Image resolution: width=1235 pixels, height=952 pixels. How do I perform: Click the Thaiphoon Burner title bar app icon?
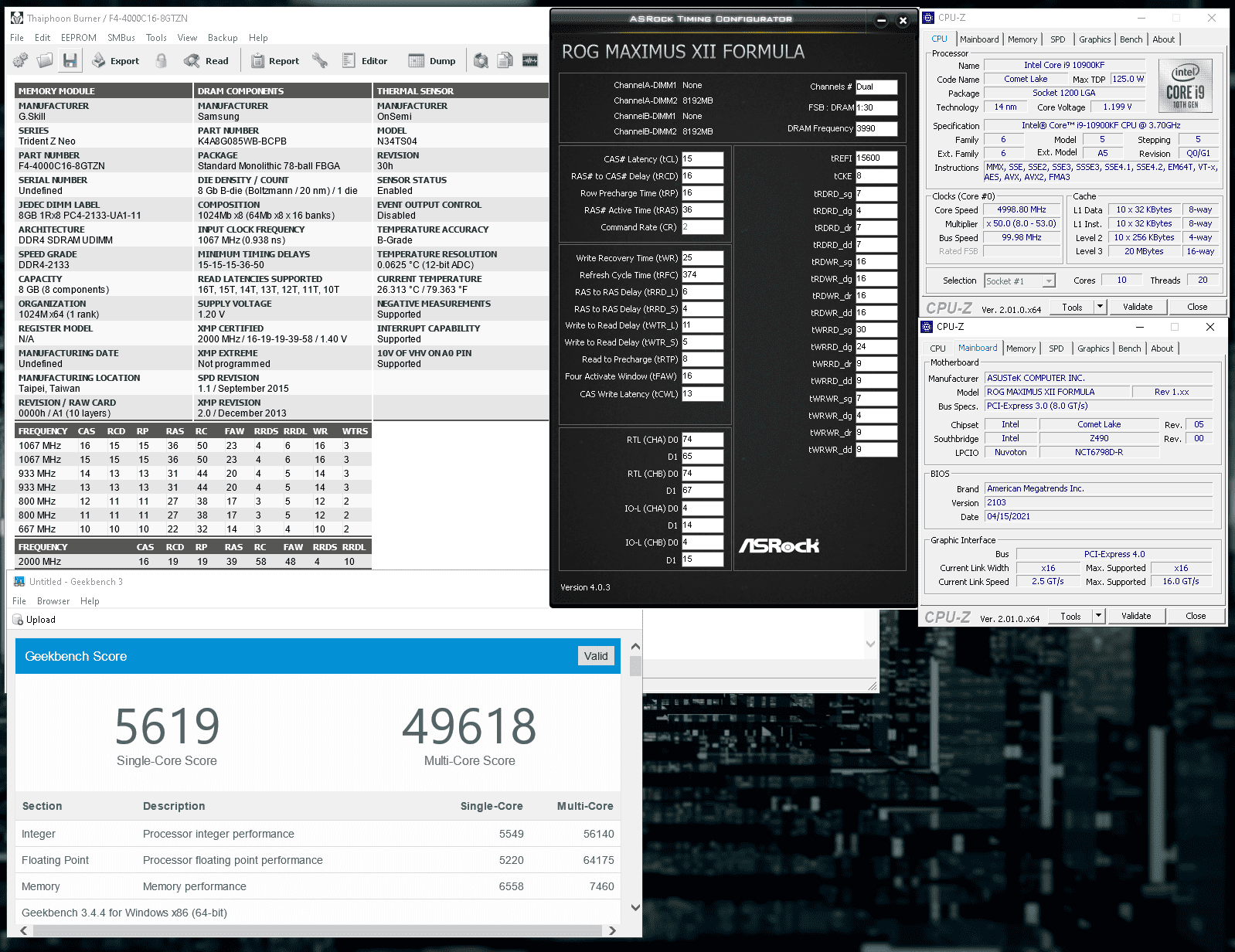(x=17, y=18)
